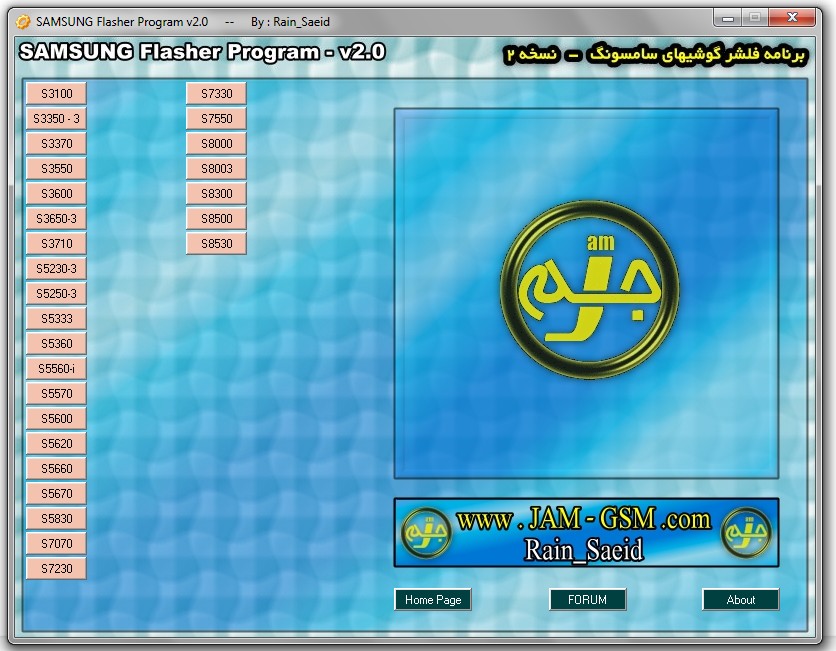Select the S5620 button
This screenshot has width=836, height=651.
click(x=57, y=444)
